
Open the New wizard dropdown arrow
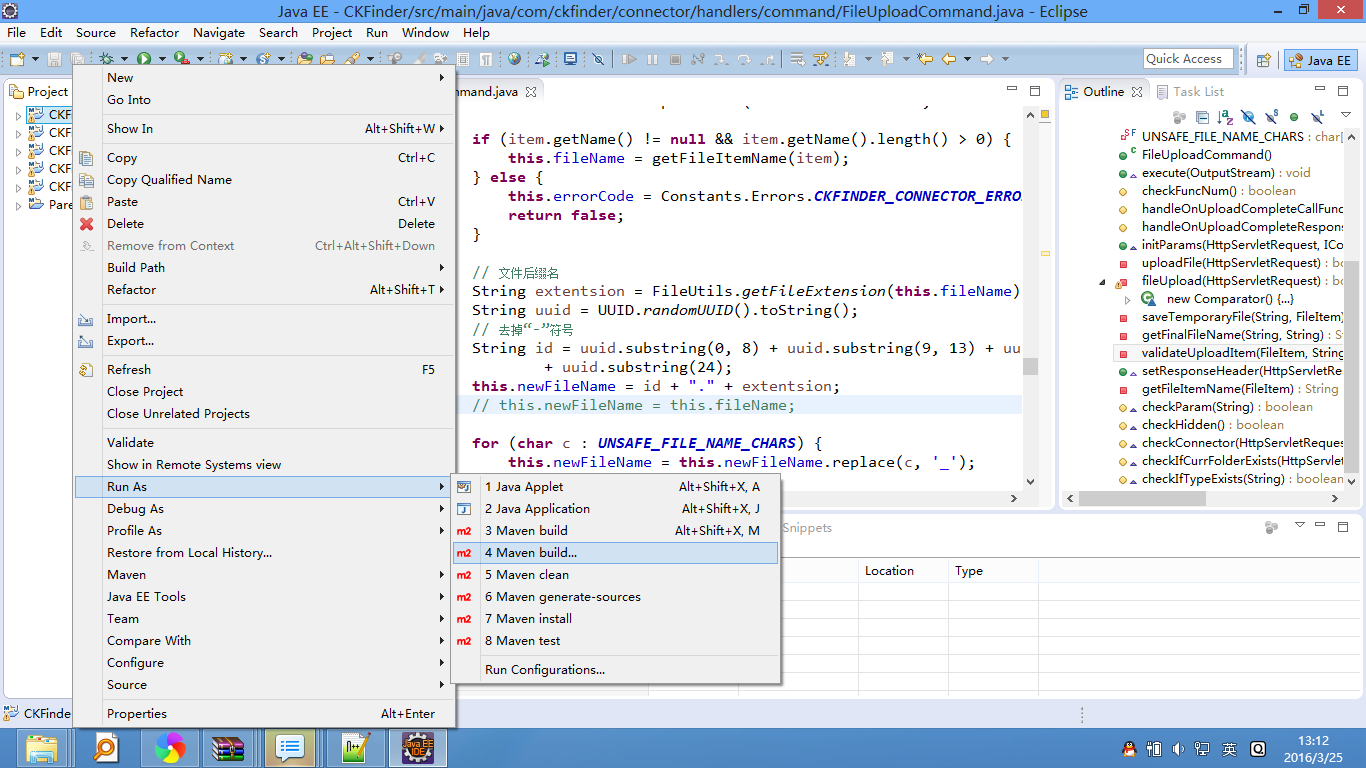coord(35,59)
